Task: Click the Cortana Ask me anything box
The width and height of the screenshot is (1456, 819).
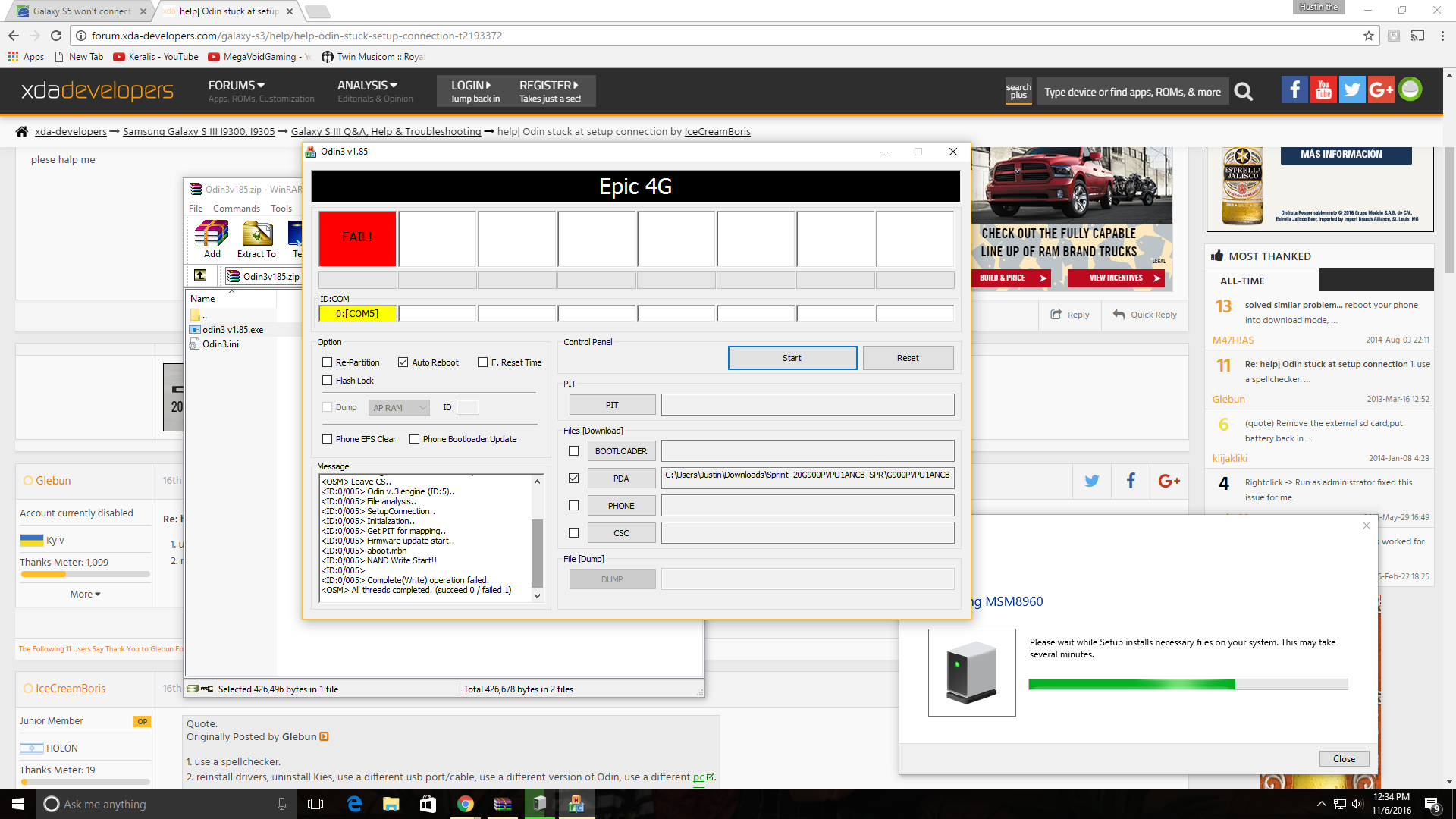Action: click(166, 804)
